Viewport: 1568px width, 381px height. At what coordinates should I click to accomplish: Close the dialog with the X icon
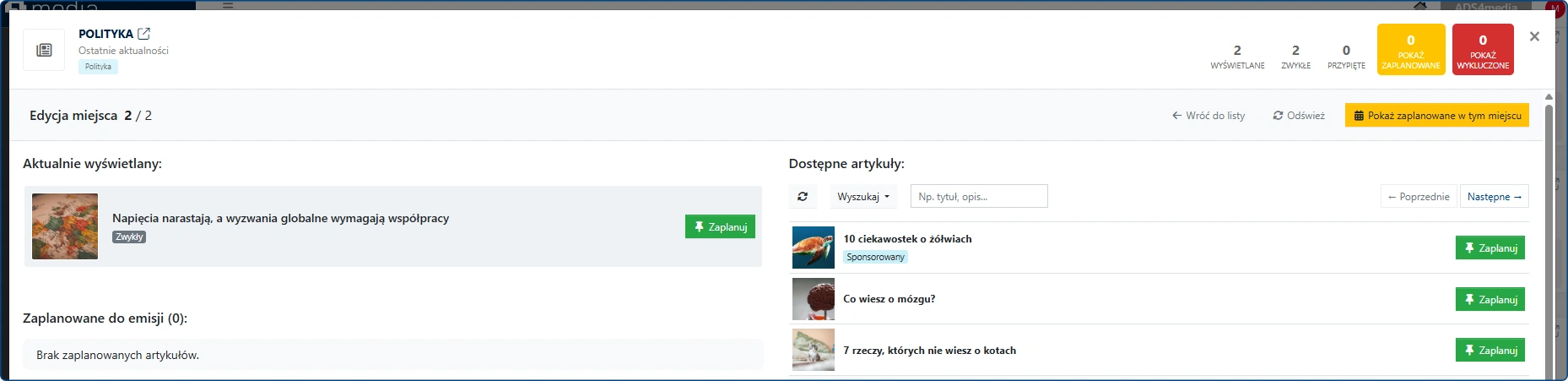point(1534,36)
